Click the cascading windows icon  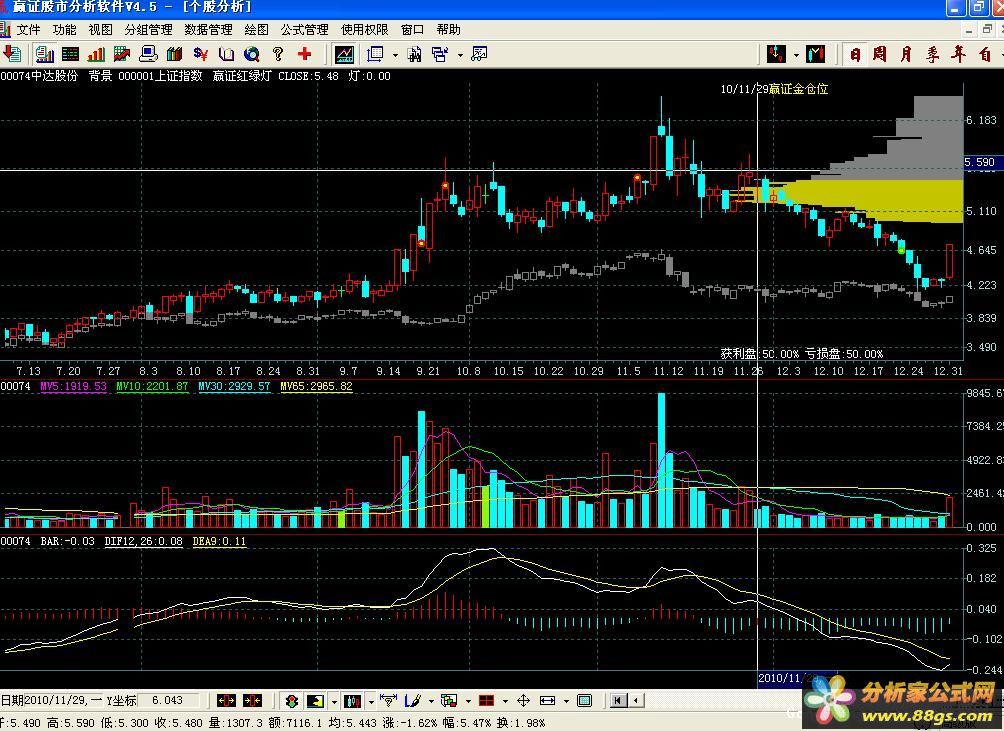tap(440, 54)
